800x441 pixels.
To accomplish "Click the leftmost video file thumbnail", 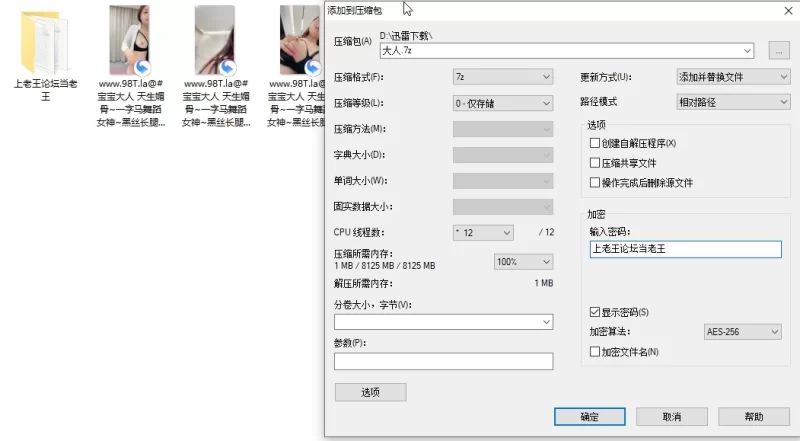I will [x=136, y=40].
